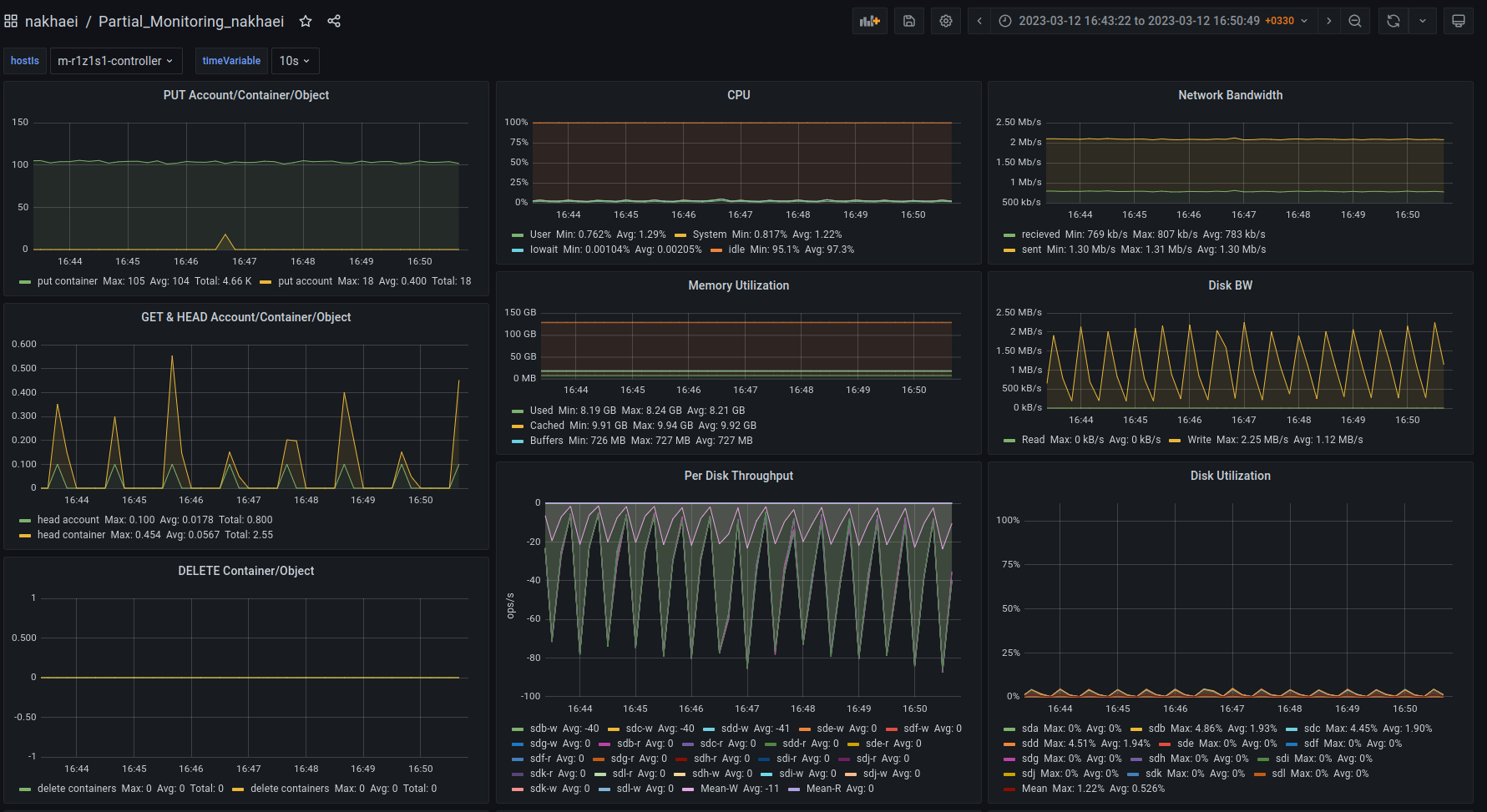Share dashboard using the share icon
This screenshot has width=1487, height=812.
334,21
